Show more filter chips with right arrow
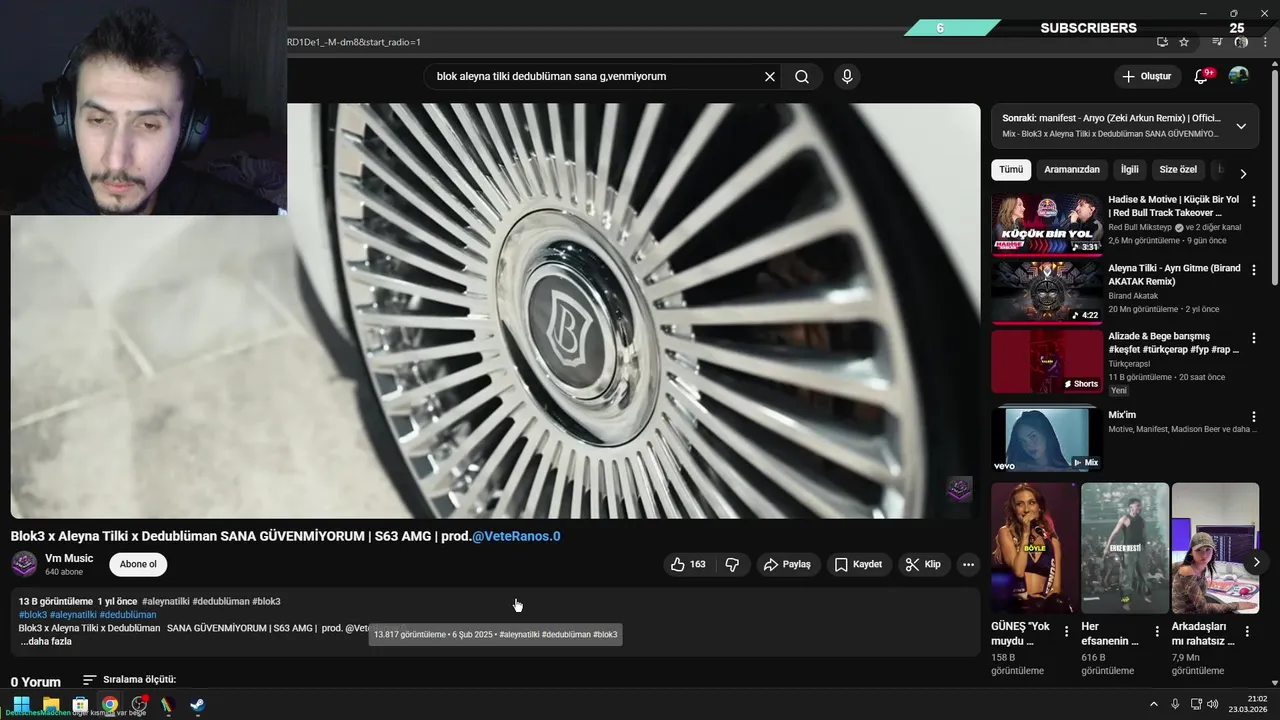The width and height of the screenshot is (1280, 720). (x=1243, y=173)
